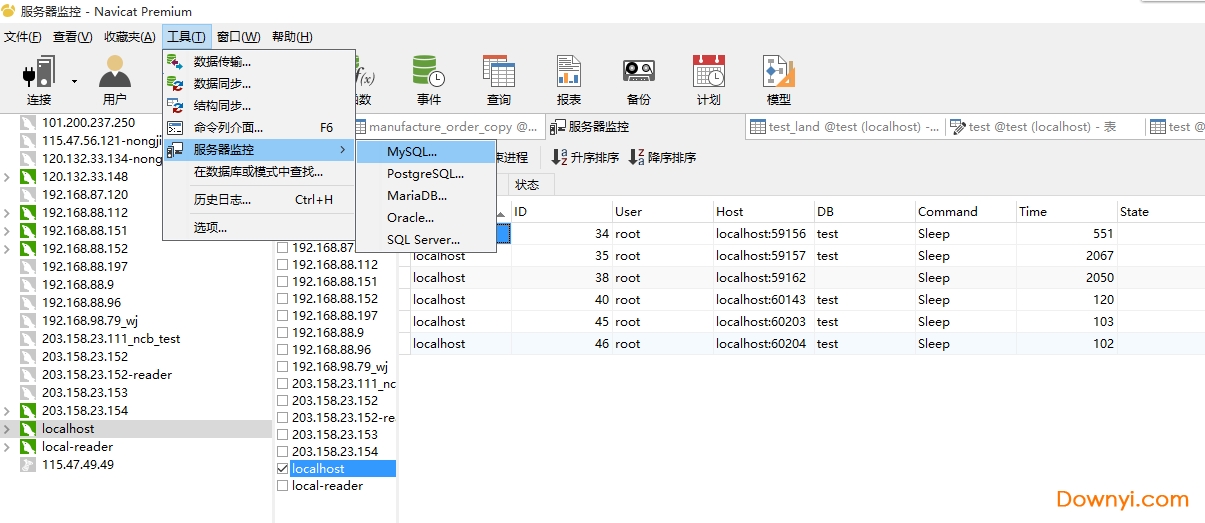The width and height of the screenshot is (1205, 523).
Task: Click the descending sort (降序排序) button
Action: (662, 158)
